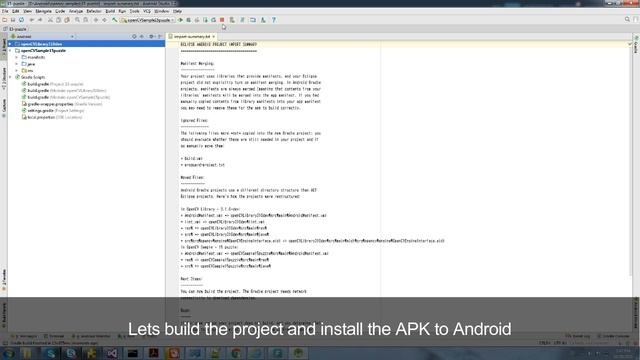Click Chrome icon in taskbar

click(x=236, y=353)
